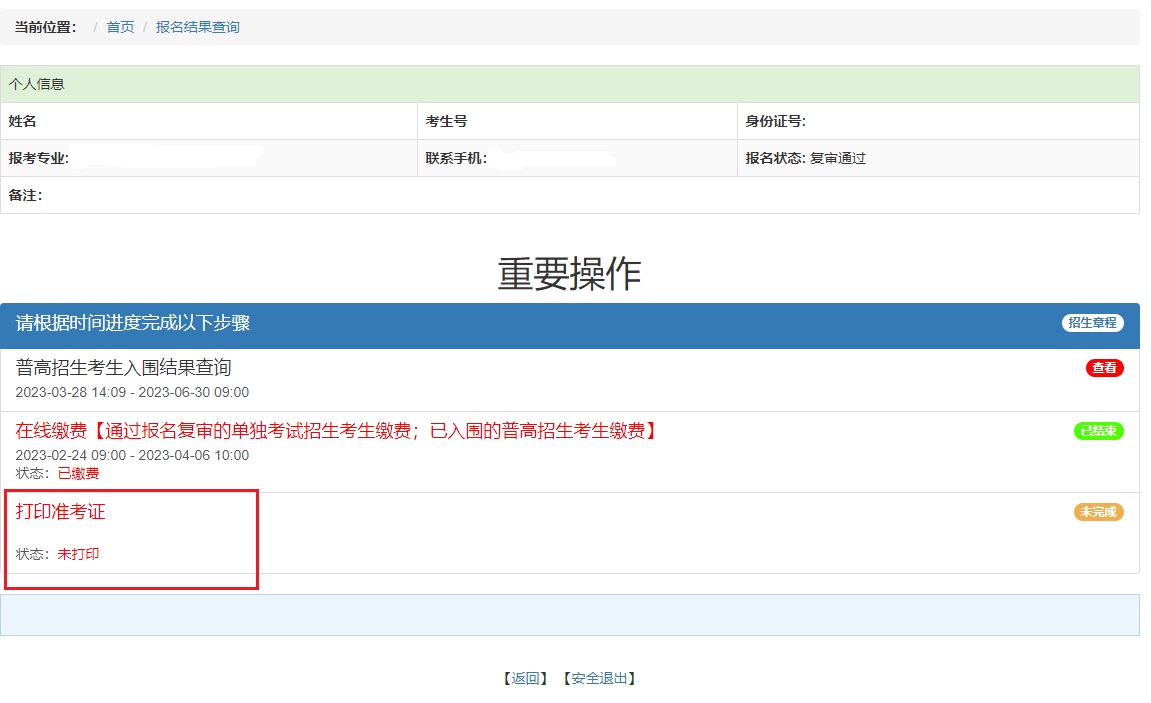Click the 请根据时间进度完成以下步骤 panel header
This screenshot has width=1151, height=703.
133,323
